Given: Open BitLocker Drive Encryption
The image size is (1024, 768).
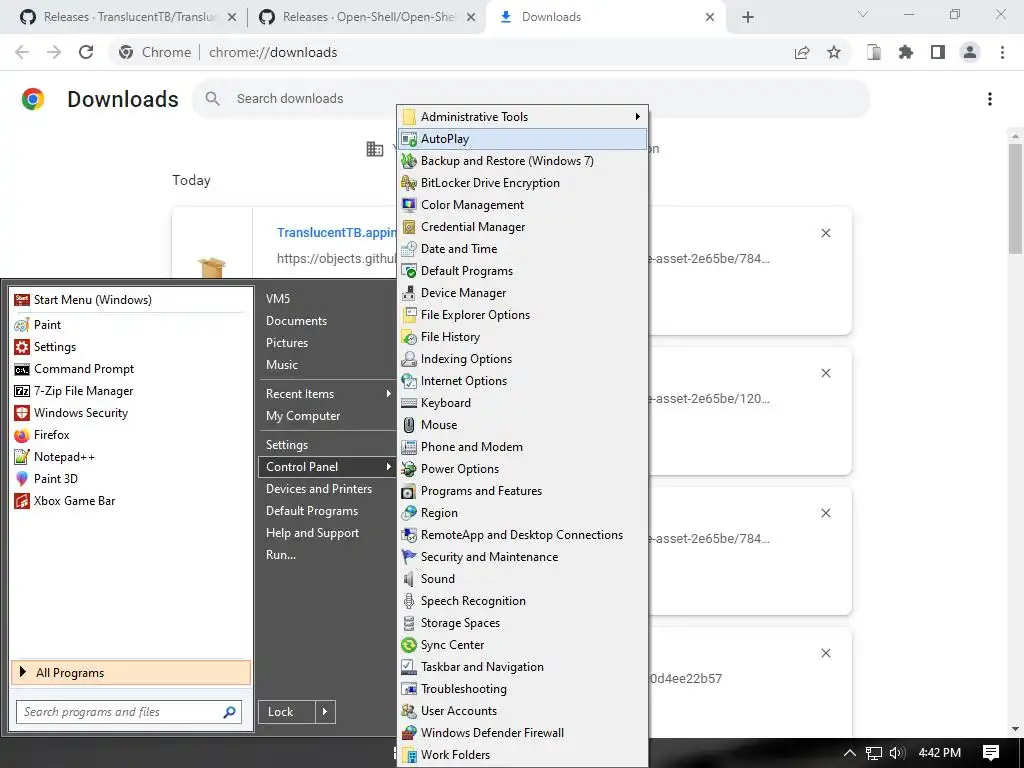Looking at the screenshot, I should coord(522,183).
